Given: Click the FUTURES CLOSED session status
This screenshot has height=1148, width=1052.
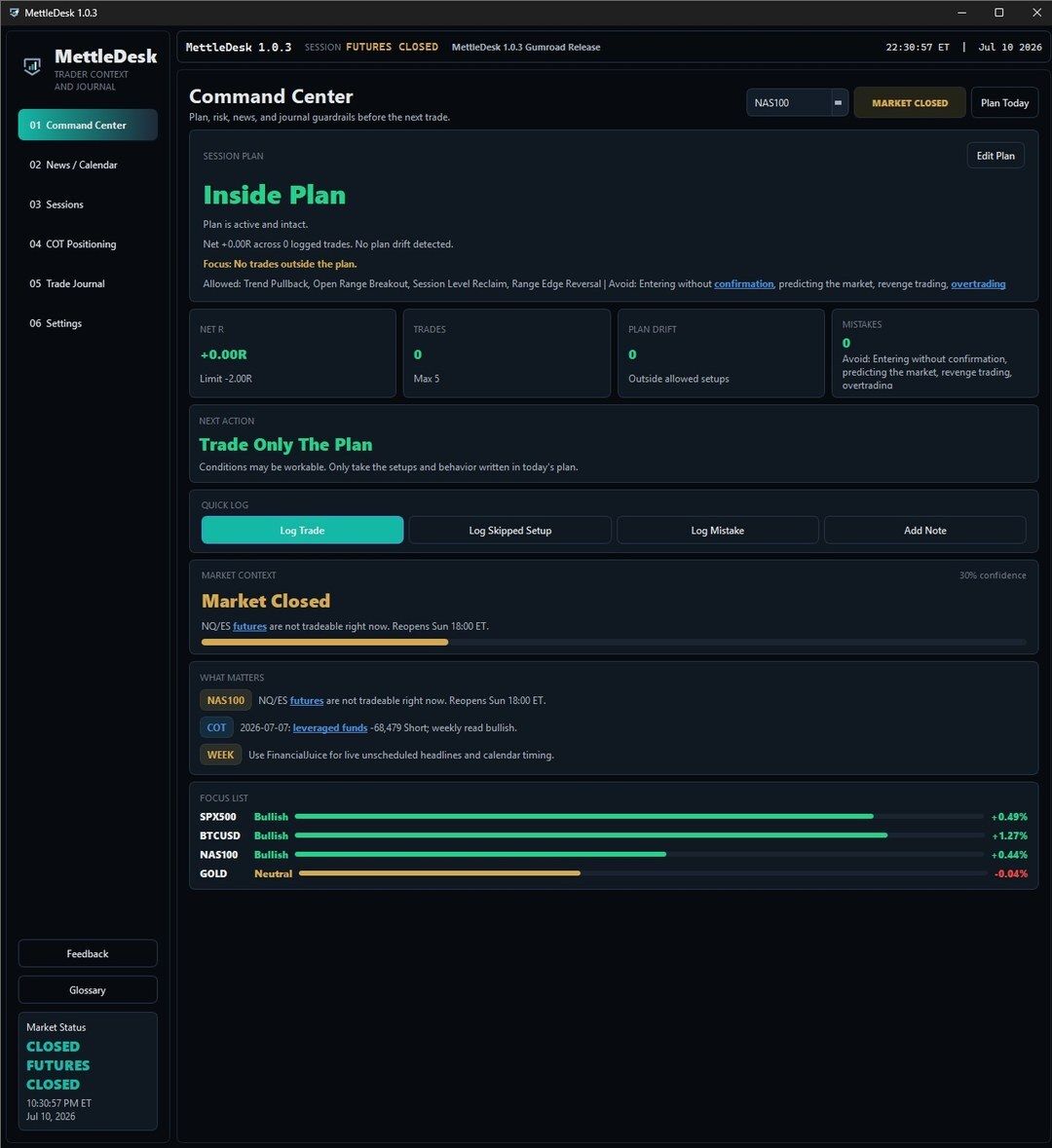Looking at the screenshot, I should pyautogui.click(x=392, y=47).
